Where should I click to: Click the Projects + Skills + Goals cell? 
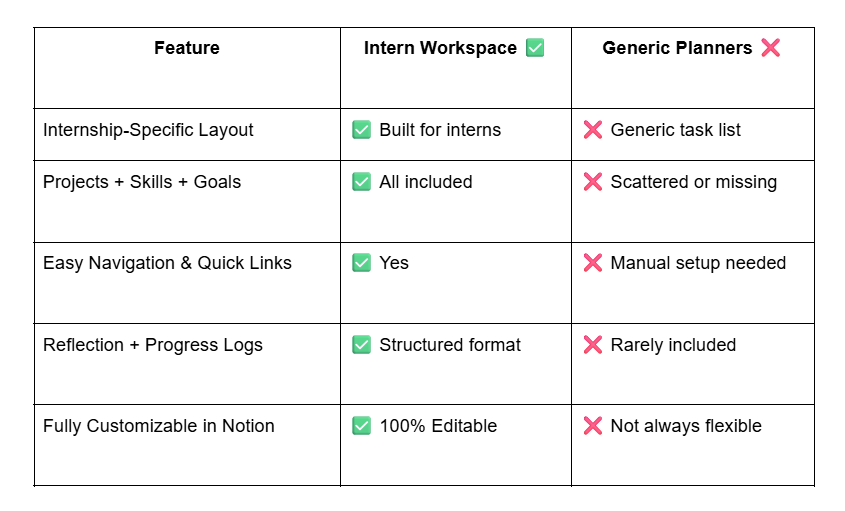pos(142,182)
